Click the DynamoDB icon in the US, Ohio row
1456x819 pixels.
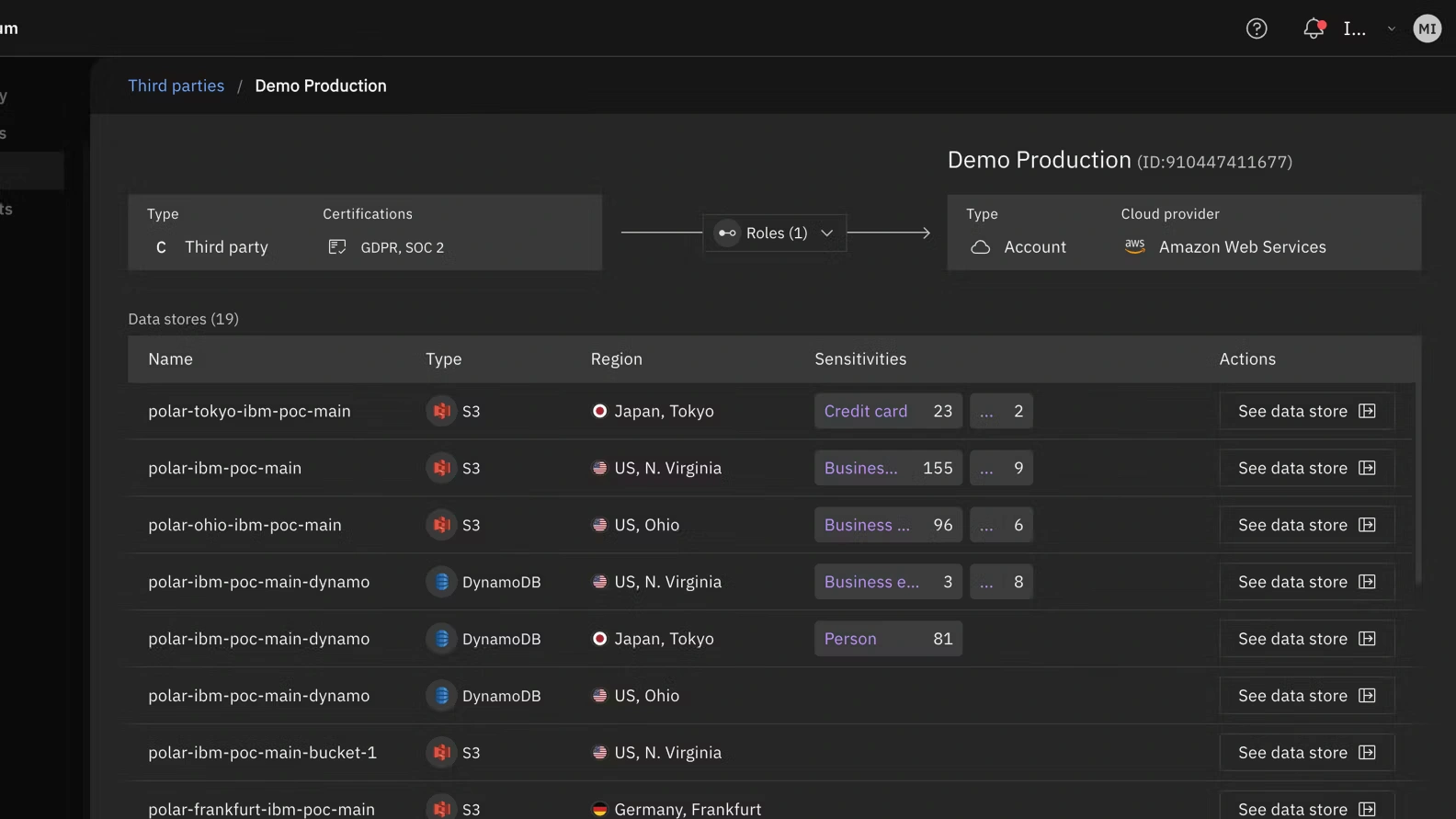coord(441,696)
